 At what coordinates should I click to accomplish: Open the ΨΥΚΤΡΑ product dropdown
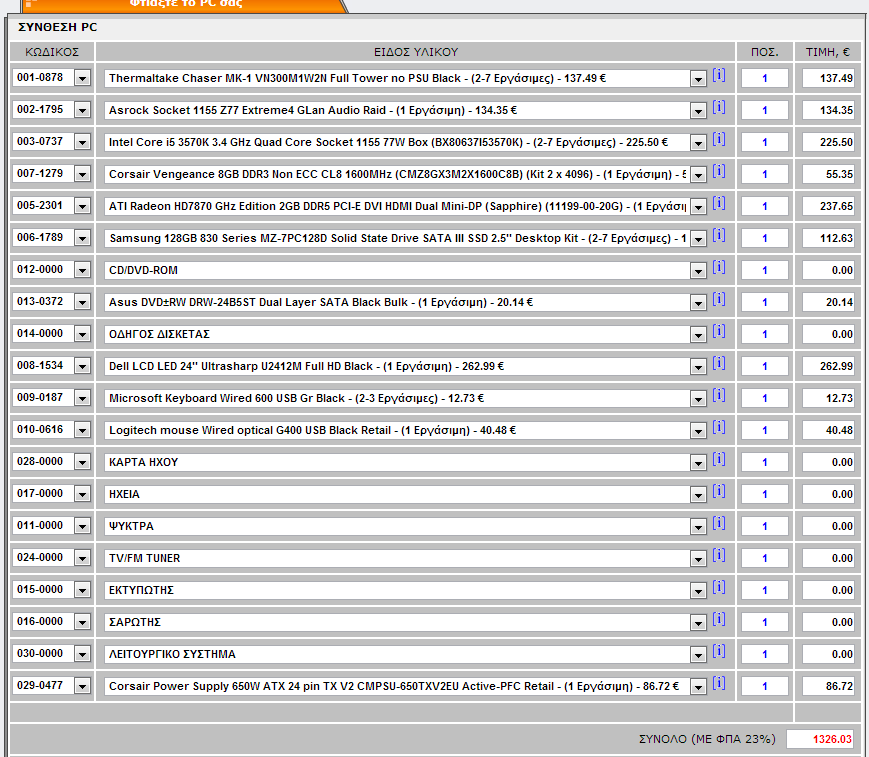(698, 527)
